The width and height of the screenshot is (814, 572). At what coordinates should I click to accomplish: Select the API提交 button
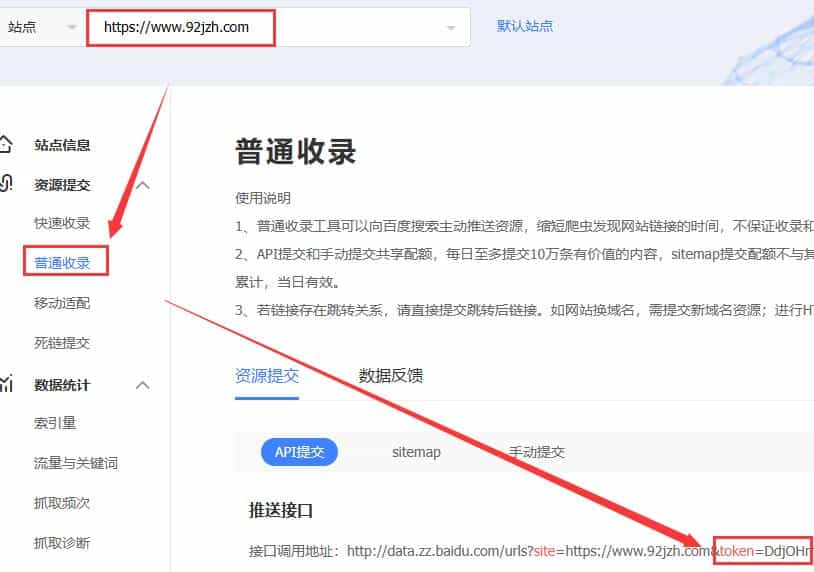coord(299,452)
